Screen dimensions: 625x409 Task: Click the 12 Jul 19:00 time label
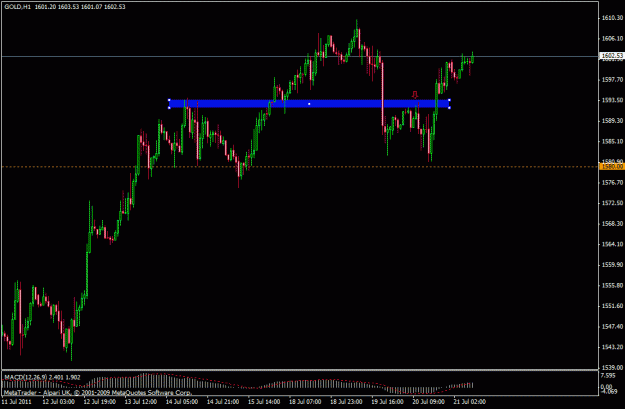coord(99,402)
